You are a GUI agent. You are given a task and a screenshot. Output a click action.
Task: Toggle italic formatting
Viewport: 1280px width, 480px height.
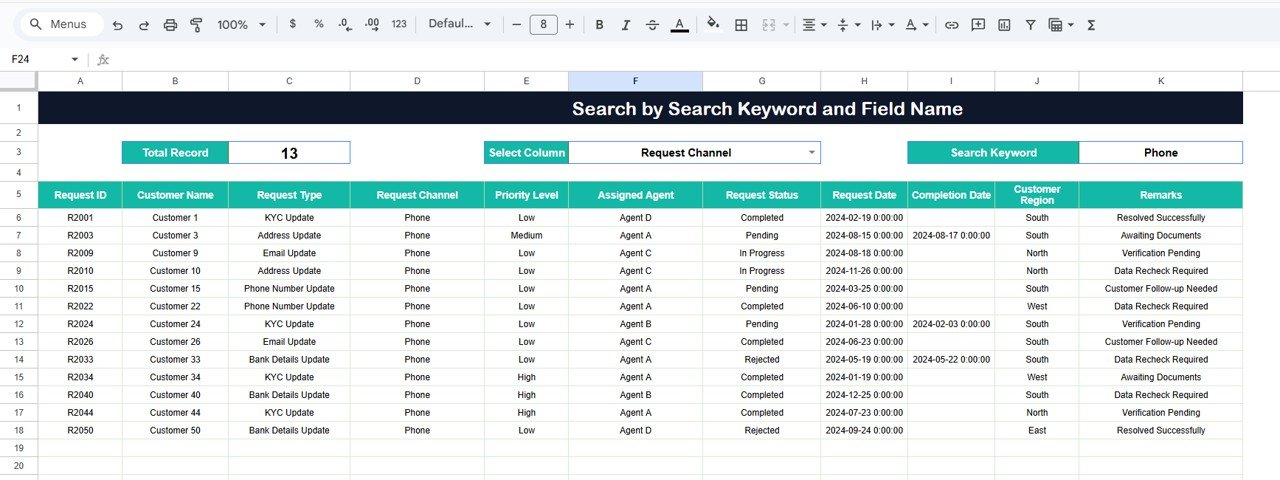[x=626, y=25]
